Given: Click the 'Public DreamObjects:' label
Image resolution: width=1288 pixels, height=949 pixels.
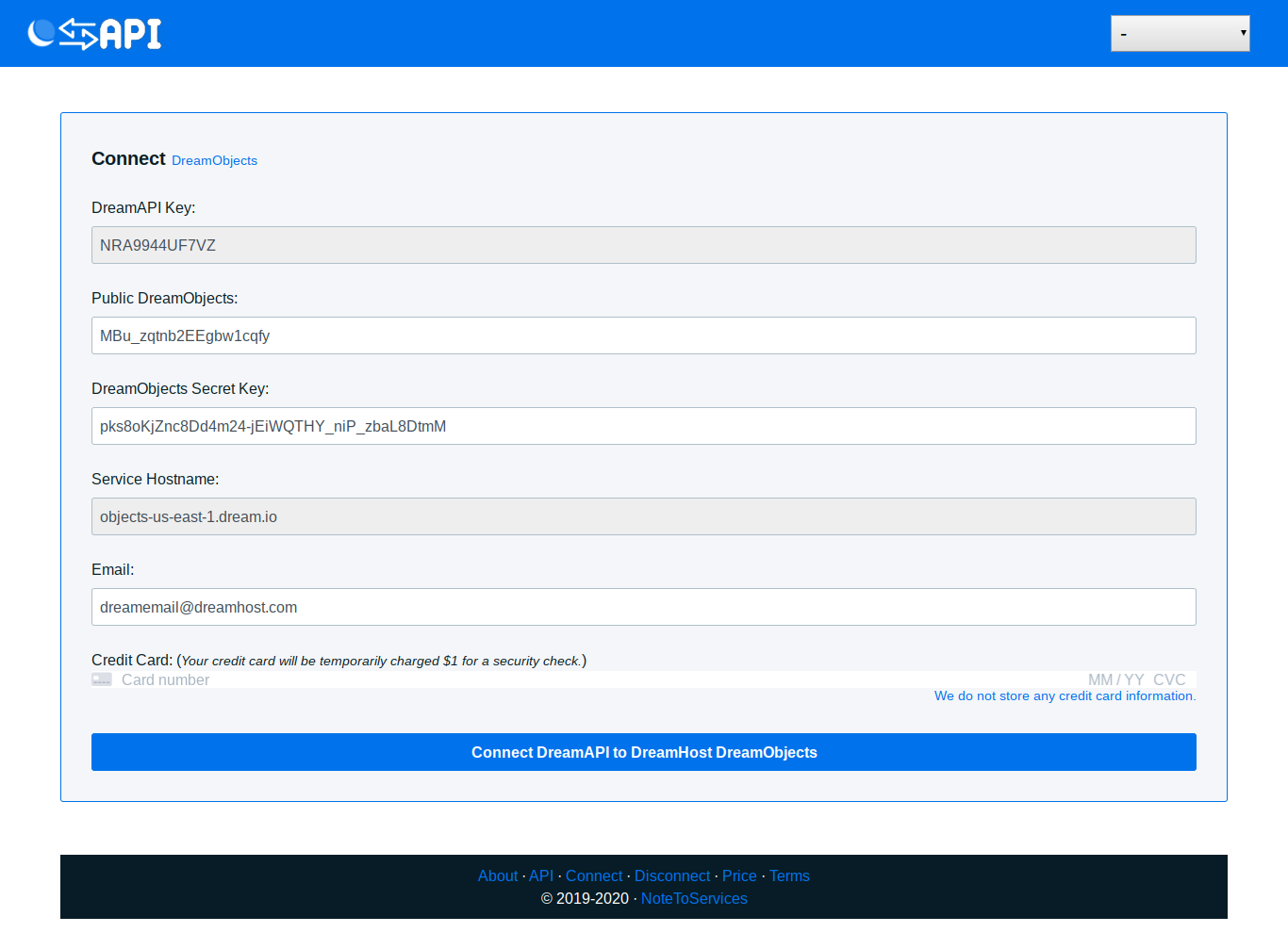Looking at the screenshot, I should [165, 298].
